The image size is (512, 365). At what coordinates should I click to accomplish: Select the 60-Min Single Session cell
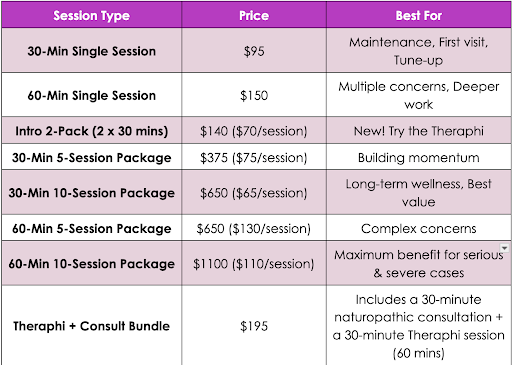92,95
